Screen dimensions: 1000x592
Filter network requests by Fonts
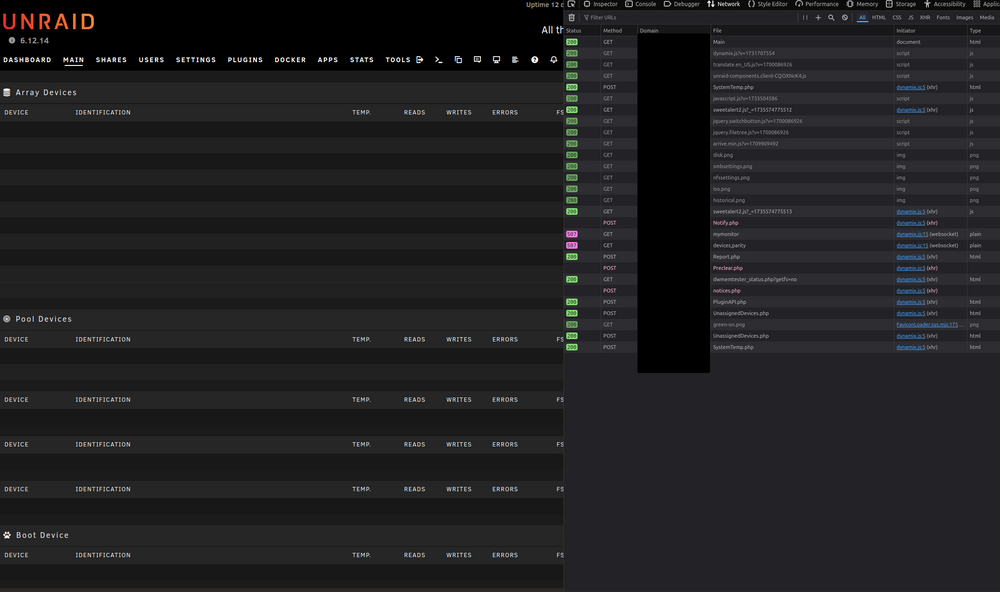pyautogui.click(x=943, y=18)
